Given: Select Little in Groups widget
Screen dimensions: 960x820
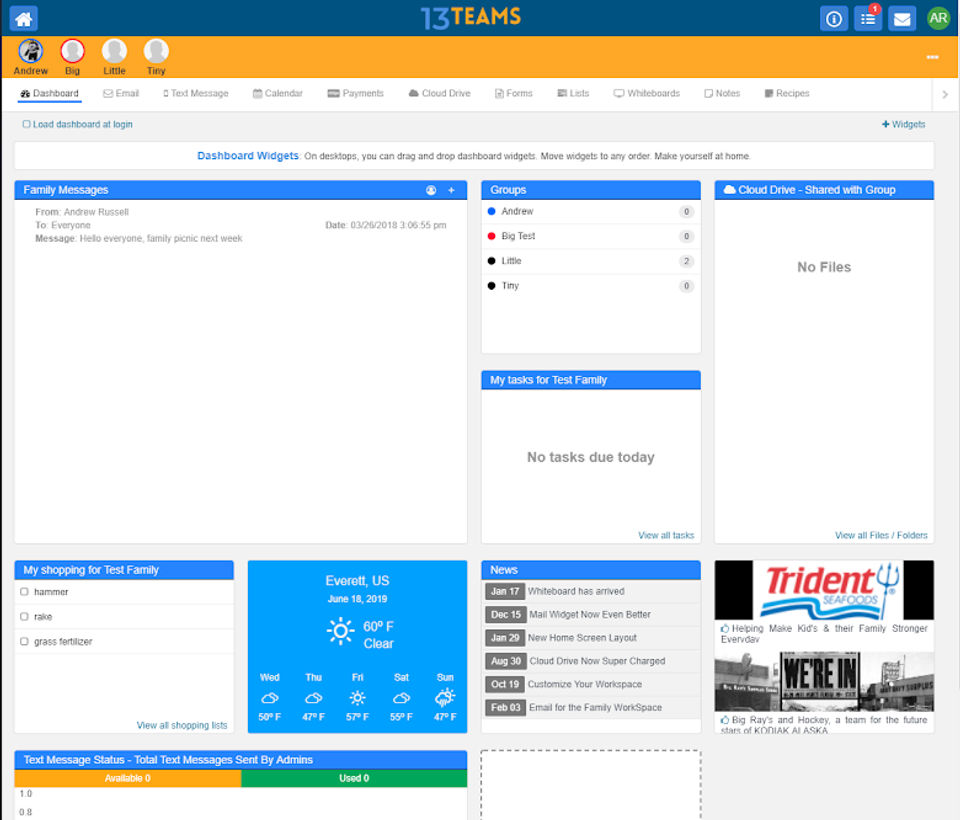Looking at the screenshot, I should 591,261.
